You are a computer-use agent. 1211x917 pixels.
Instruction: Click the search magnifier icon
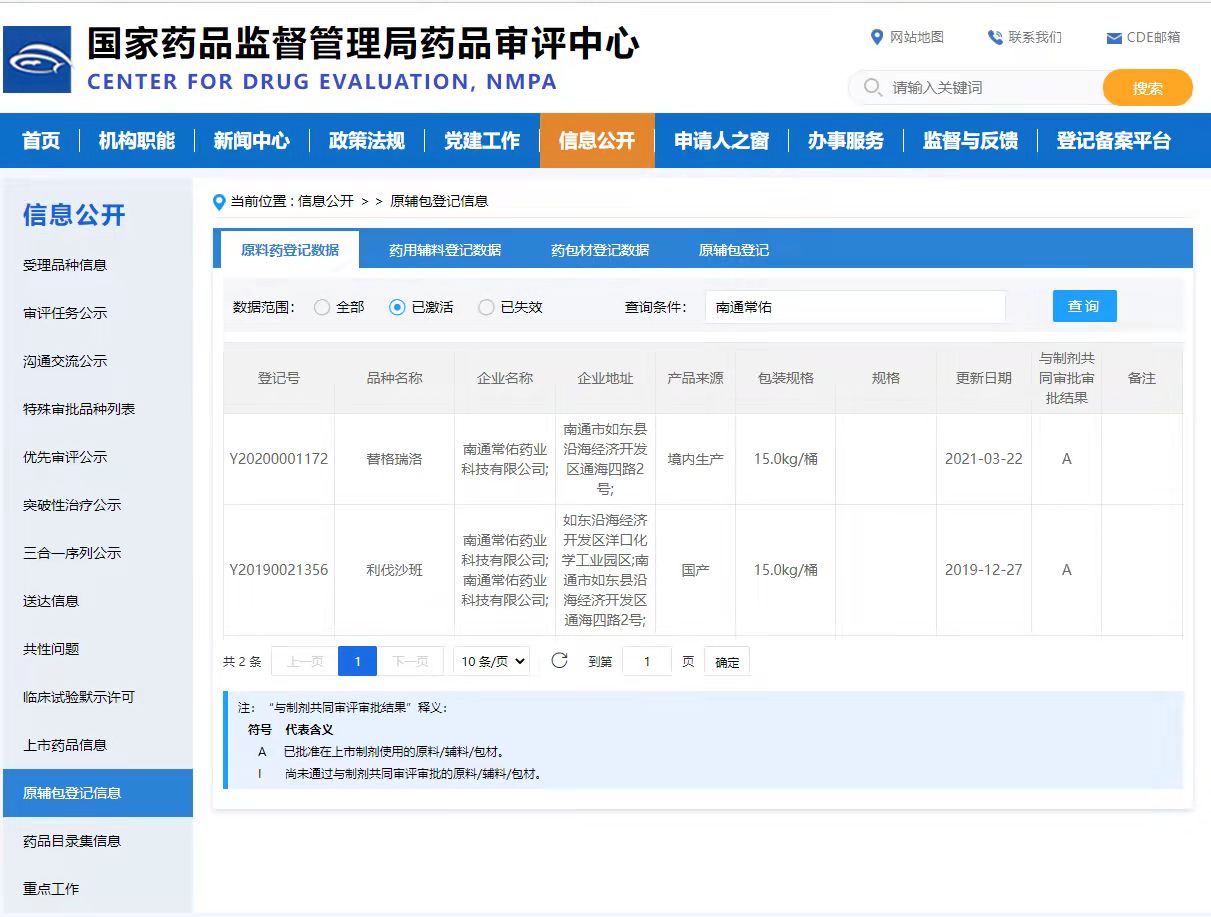tap(872, 87)
